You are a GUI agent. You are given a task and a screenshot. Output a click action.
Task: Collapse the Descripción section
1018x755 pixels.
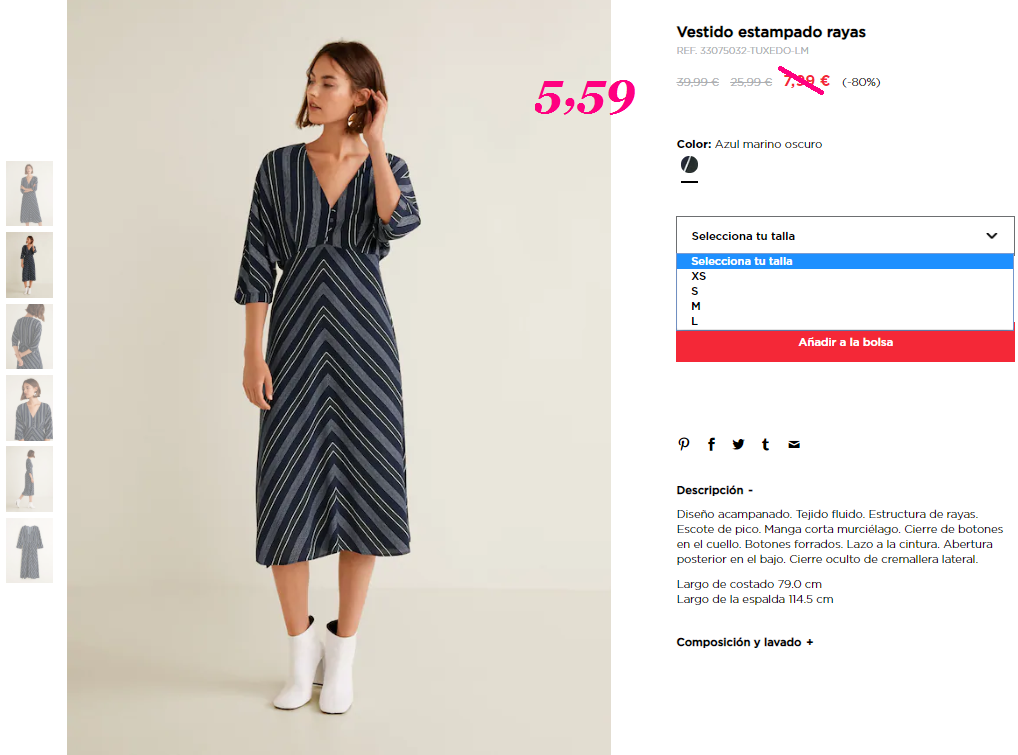pyautogui.click(x=714, y=490)
